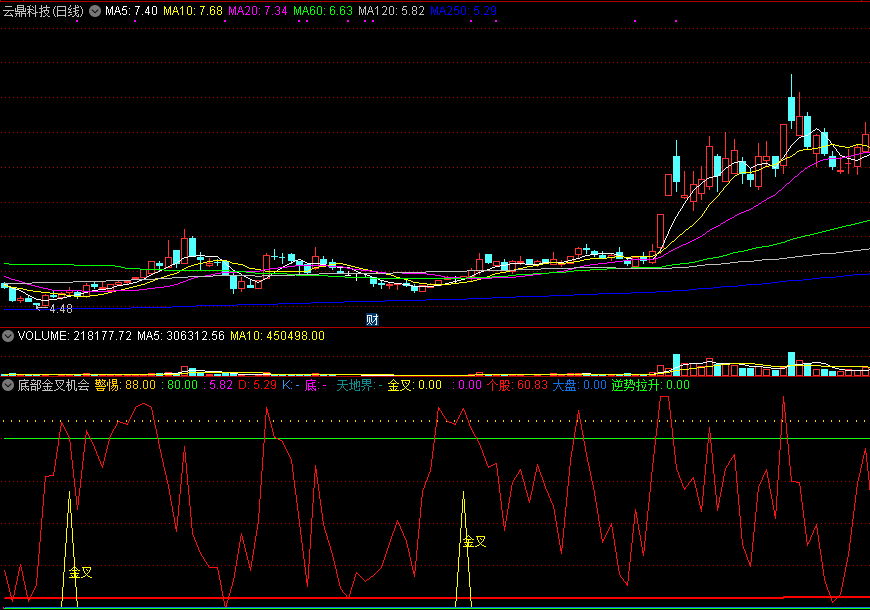Click the 个股: 60.83 value

(x=517, y=385)
